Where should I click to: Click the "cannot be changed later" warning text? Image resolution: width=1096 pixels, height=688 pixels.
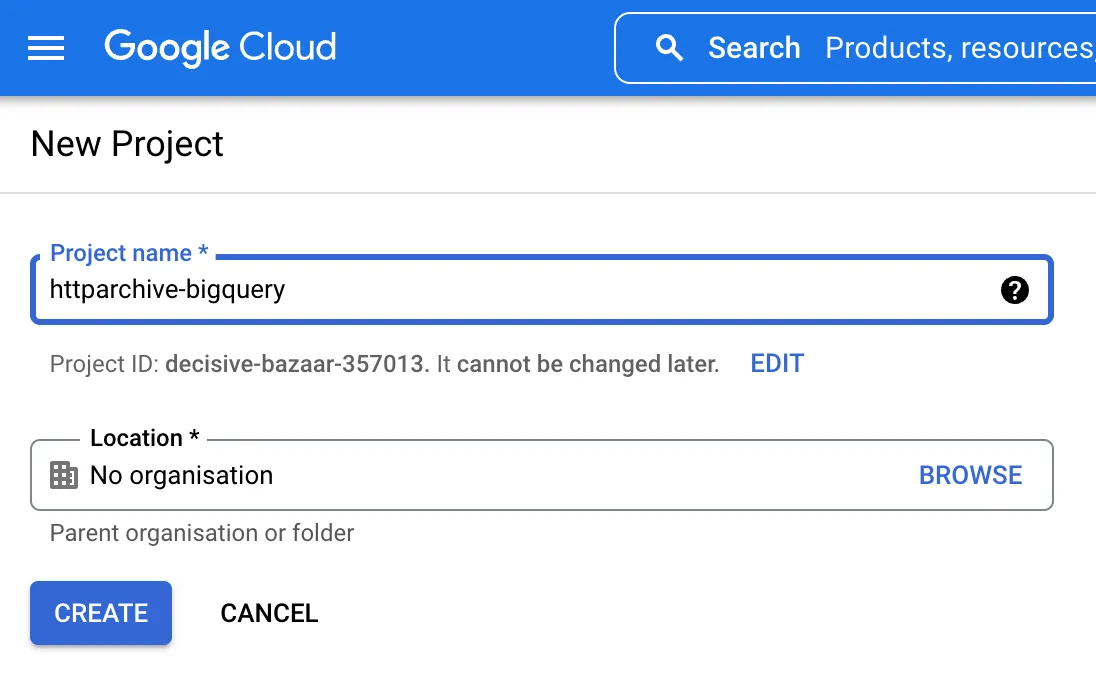pyautogui.click(x=588, y=364)
